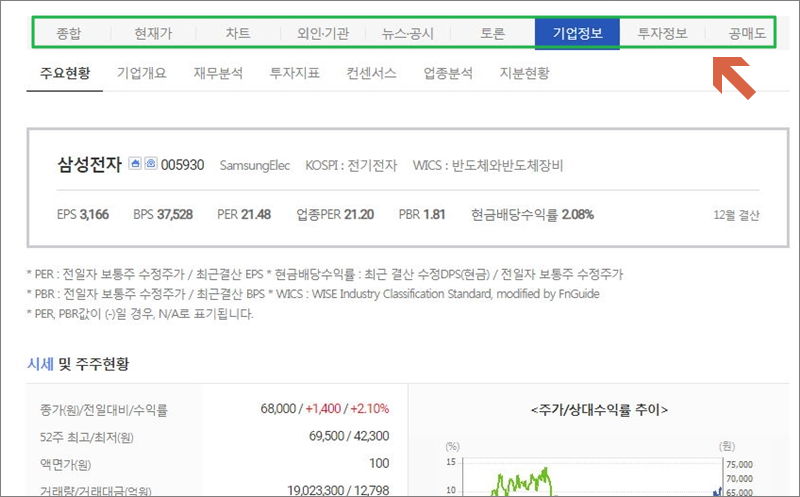The height and width of the screenshot is (497, 800).
Task: Click the 주가/상대수익률 추이 chart title
Action: (599, 409)
